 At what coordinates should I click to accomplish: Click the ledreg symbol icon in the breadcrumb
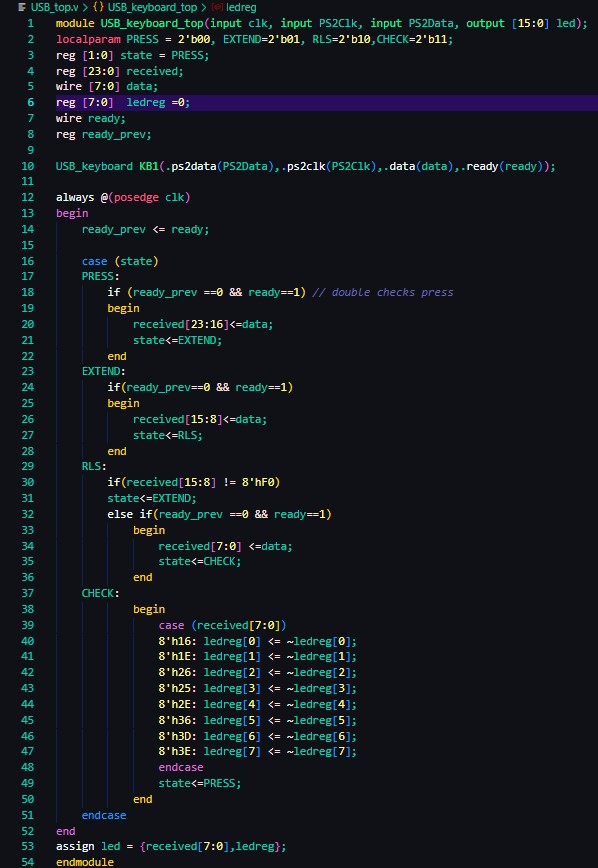tap(218, 7)
